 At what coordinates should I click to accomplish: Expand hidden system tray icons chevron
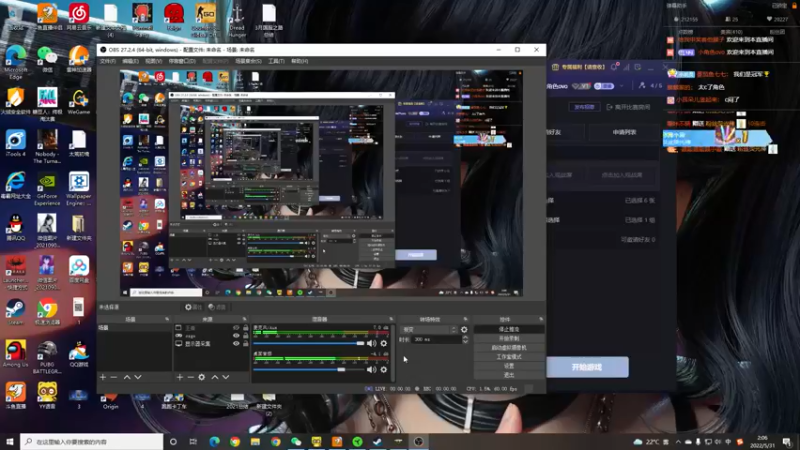tap(678, 442)
